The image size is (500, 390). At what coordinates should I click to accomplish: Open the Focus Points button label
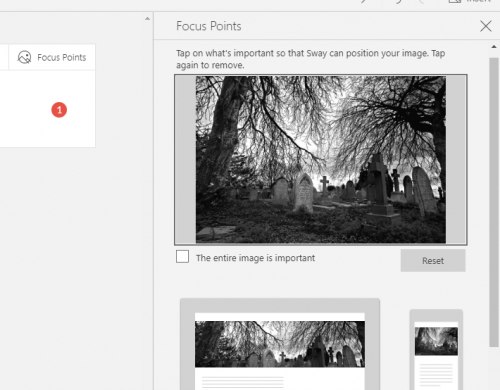pos(62,57)
